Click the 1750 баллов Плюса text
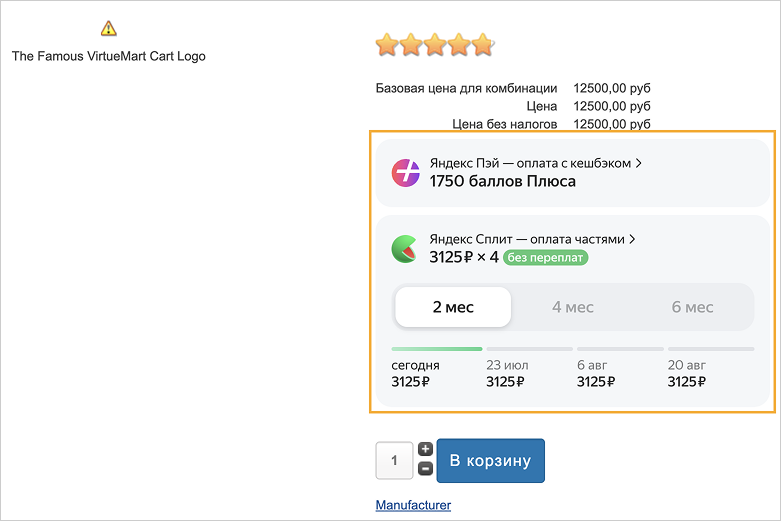Image resolution: width=781 pixels, height=521 pixels. 503,181
